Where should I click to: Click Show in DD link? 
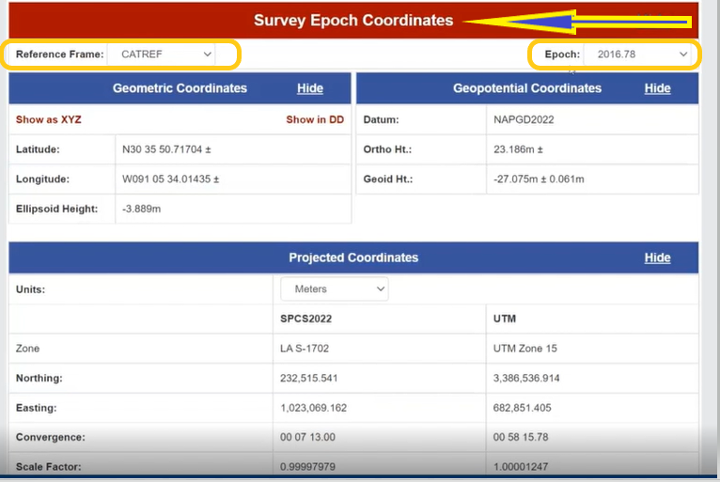point(315,119)
